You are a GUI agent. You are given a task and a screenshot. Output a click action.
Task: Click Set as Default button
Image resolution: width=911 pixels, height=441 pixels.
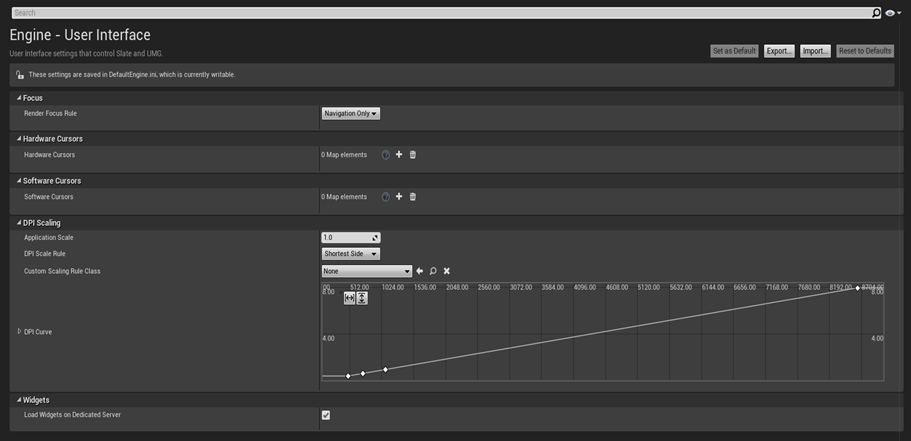[x=734, y=51]
